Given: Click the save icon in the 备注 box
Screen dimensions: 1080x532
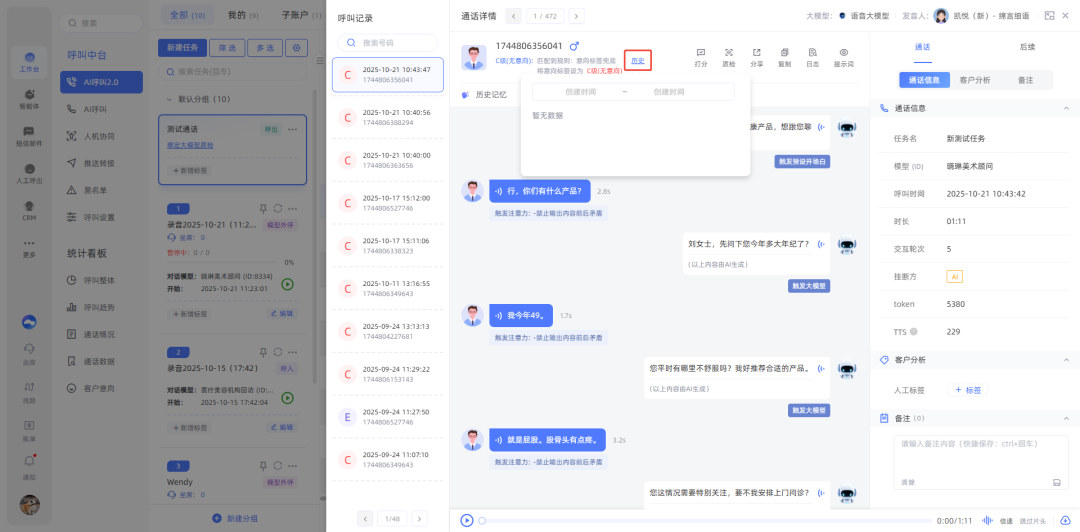Looking at the screenshot, I should [1056, 482].
